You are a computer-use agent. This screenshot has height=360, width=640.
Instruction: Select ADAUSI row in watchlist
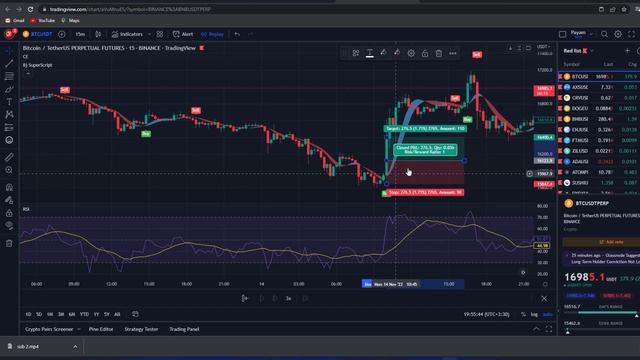[x=599, y=161]
